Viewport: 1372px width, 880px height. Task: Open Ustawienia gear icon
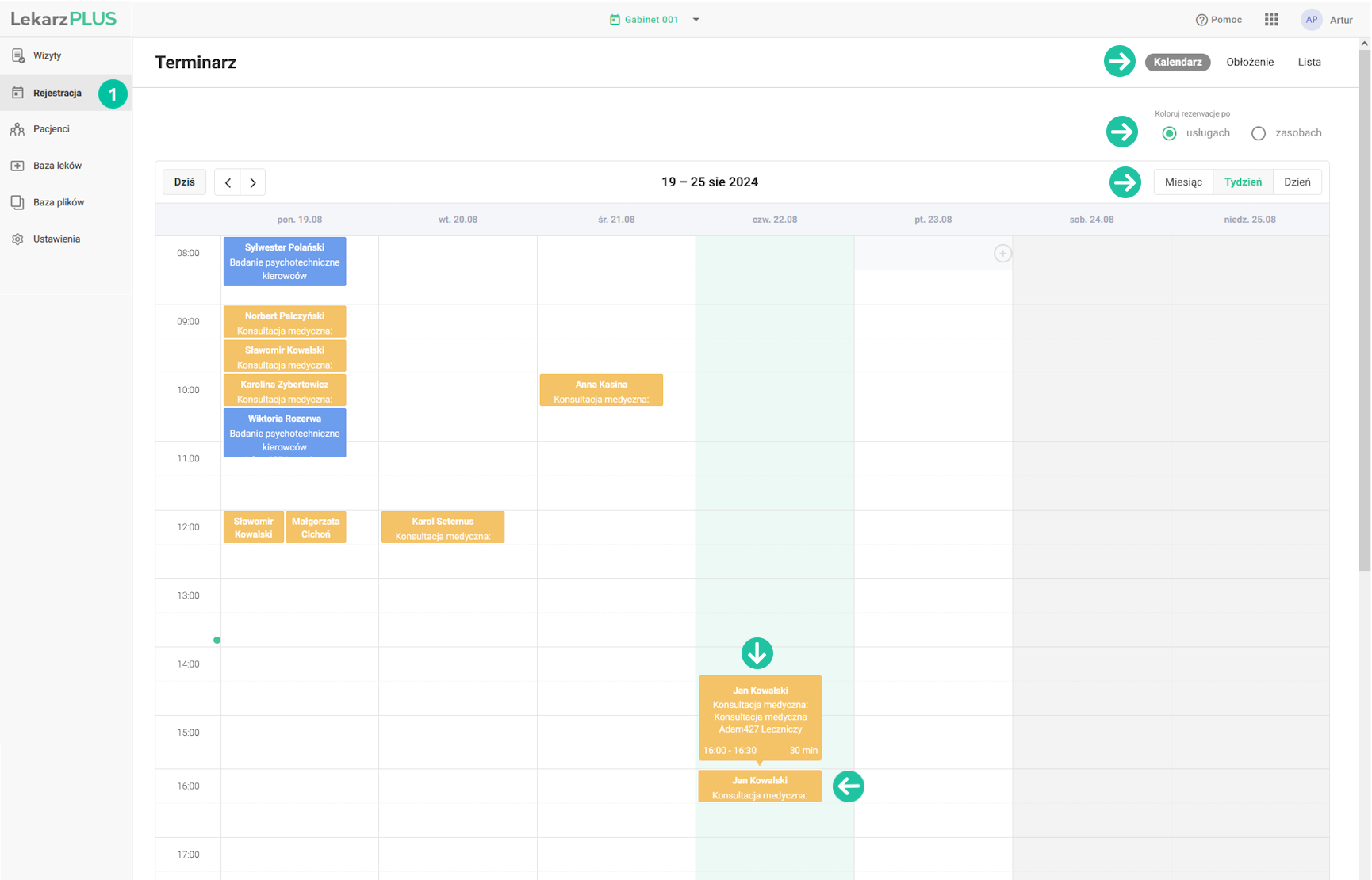[17, 239]
